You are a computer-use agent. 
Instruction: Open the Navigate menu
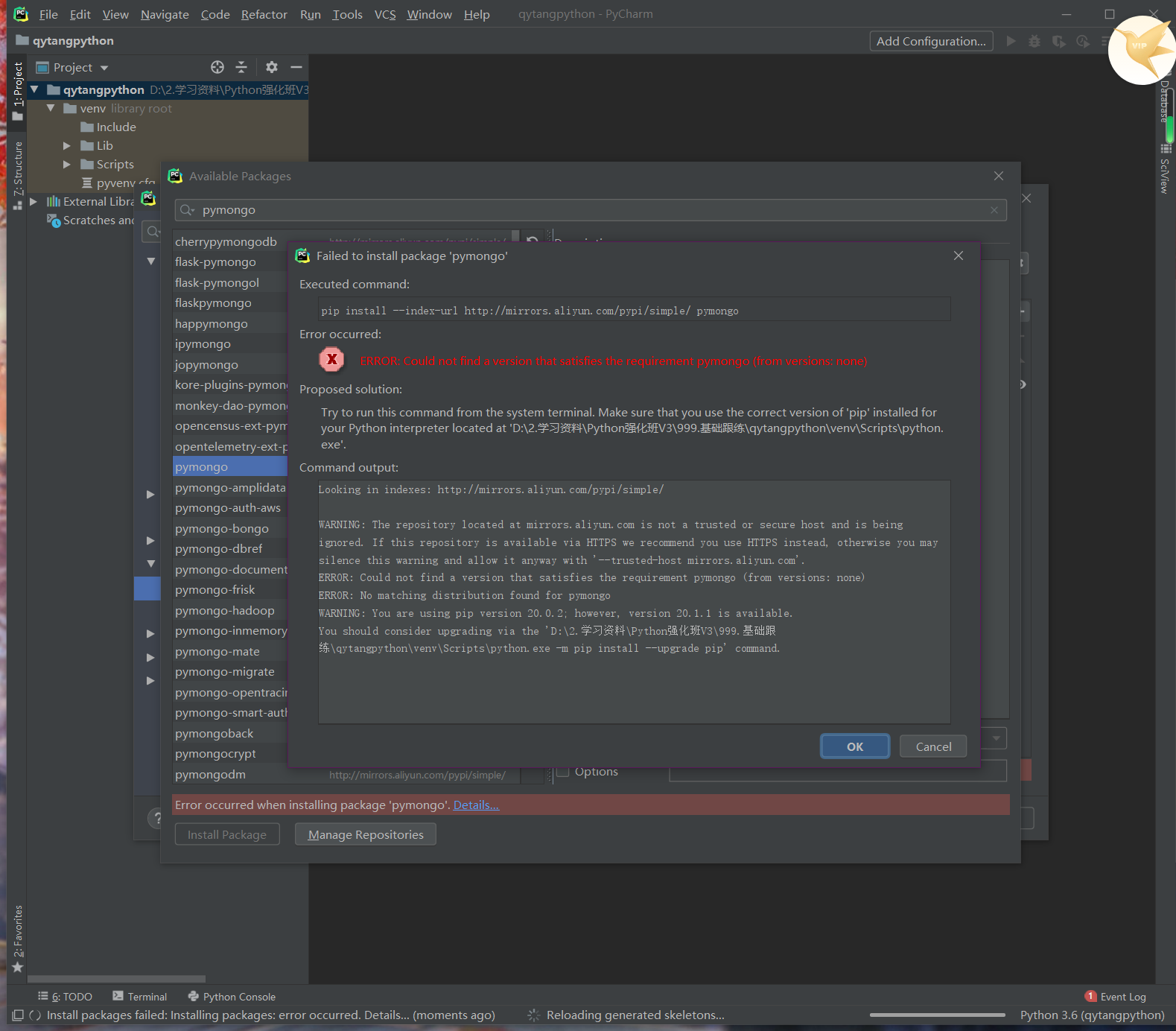tap(165, 14)
